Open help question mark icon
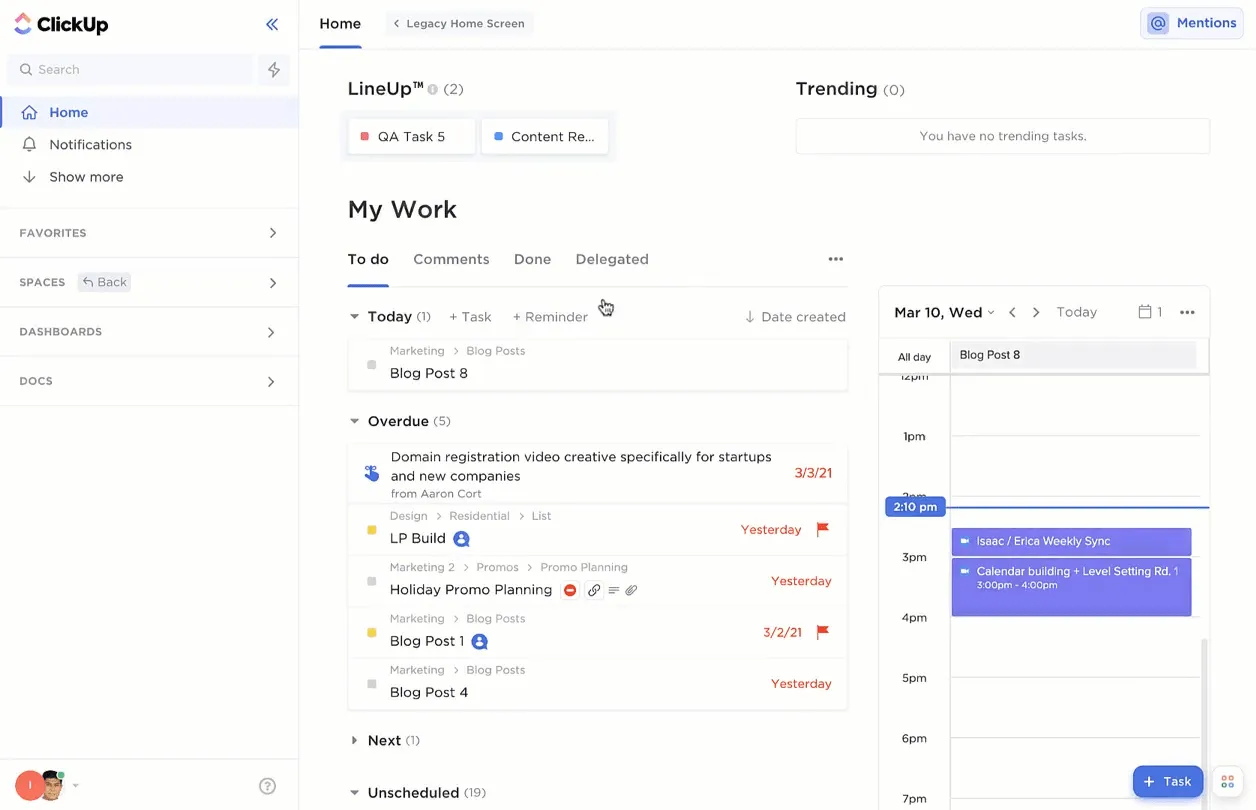This screenshot has height=810, width=1256. 267,786
